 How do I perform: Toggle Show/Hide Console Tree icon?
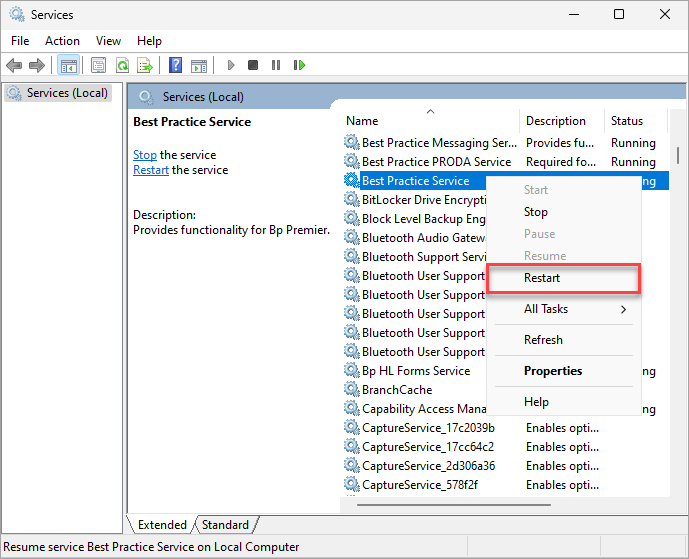pyautogui.click(x=69, y=65)
